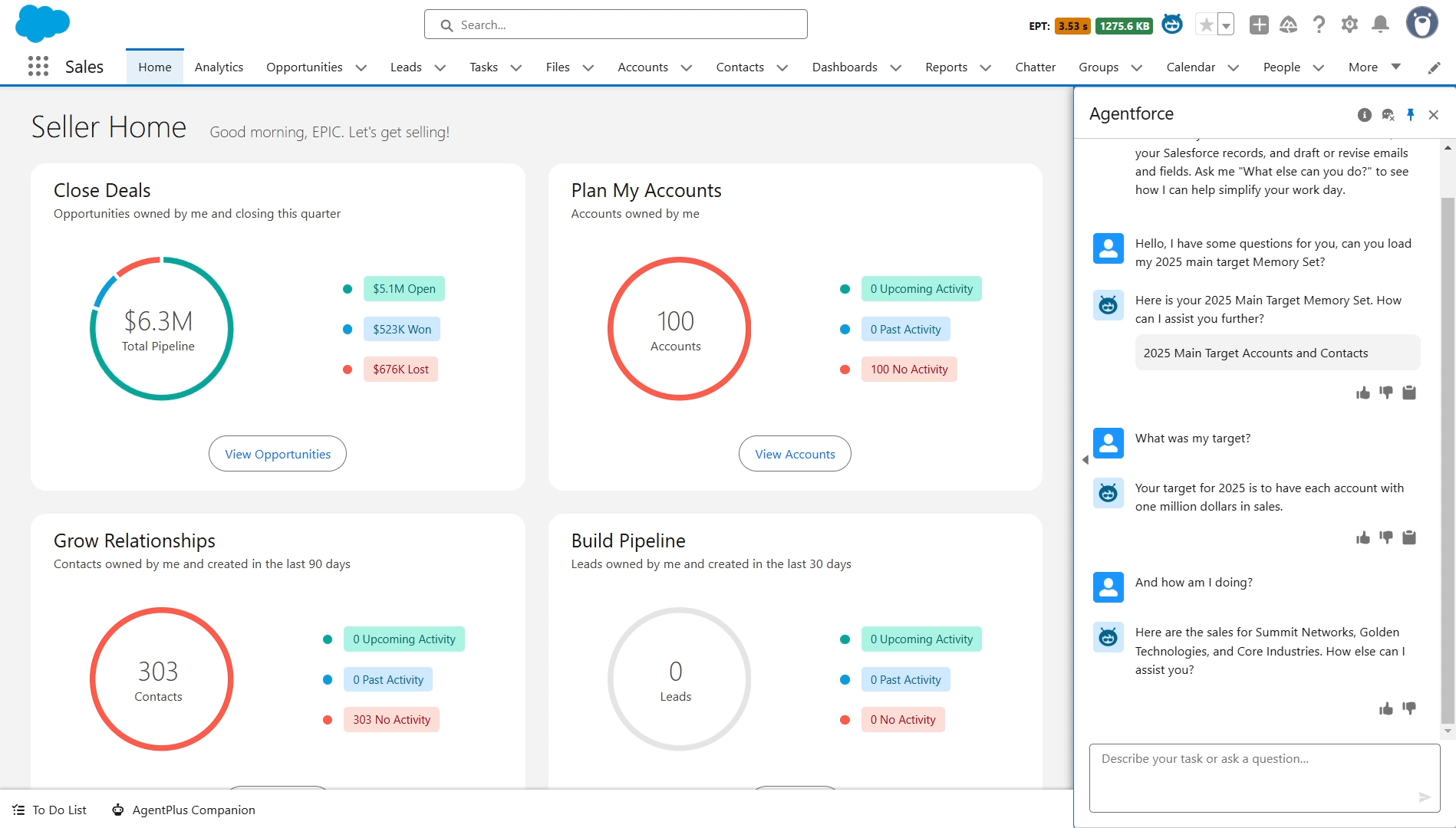Click the Agentforce chat scrollbar
1456x828 pixels.
(x=1448, y=460)
